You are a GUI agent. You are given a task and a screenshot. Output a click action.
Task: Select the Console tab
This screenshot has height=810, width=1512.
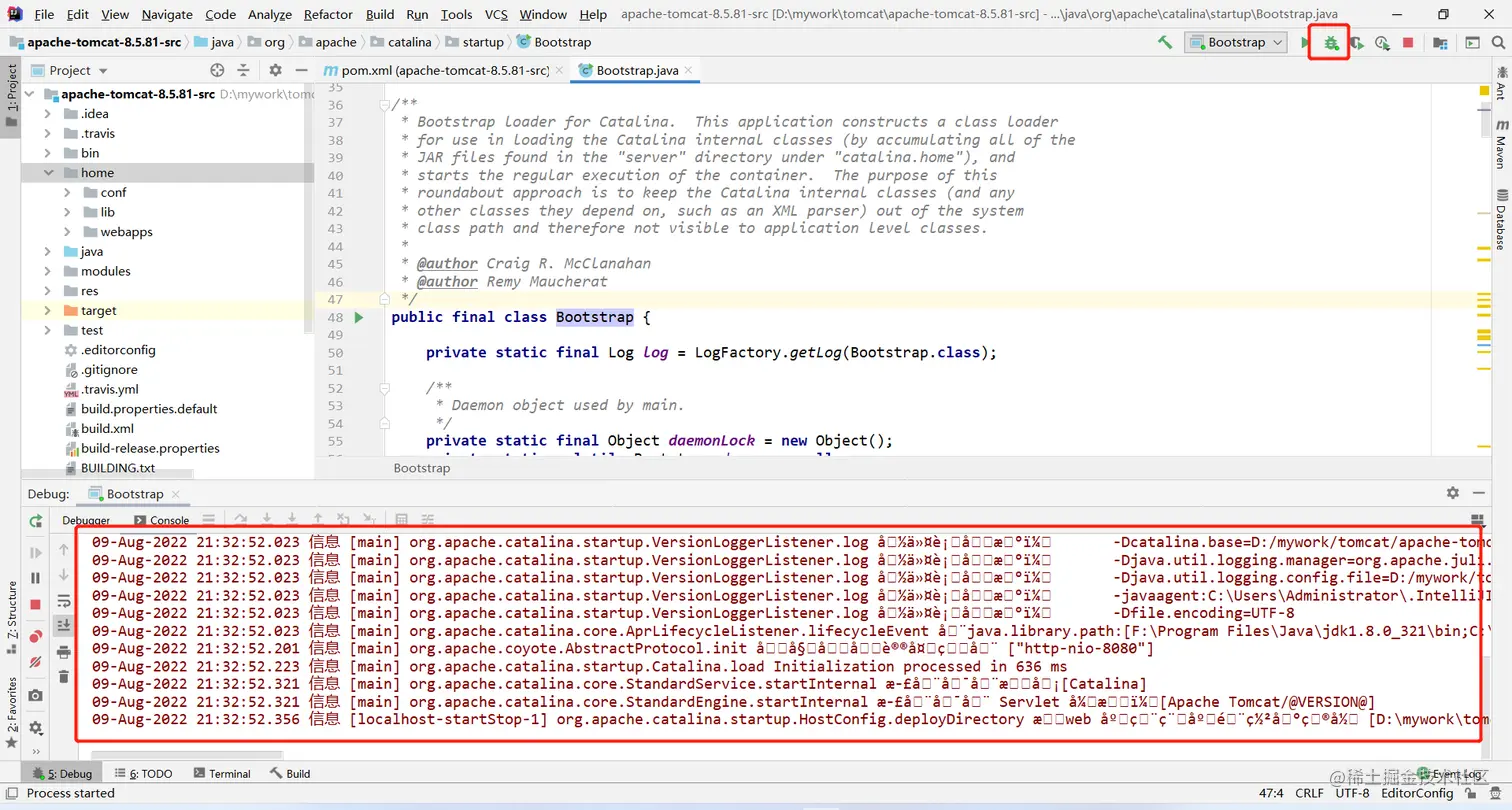[162, 520]
